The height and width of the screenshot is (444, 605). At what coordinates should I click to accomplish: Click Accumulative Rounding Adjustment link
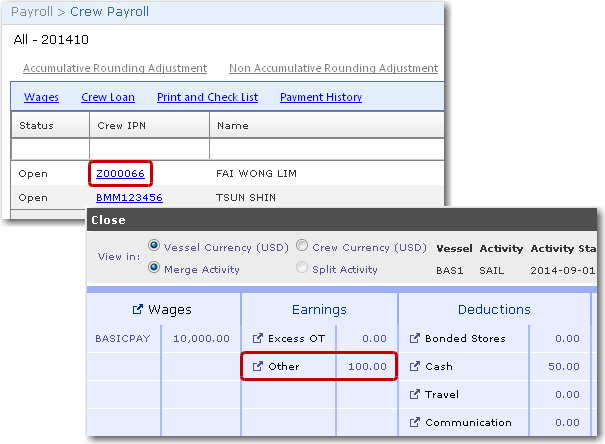pyautogui.click(x=115, y=68)
